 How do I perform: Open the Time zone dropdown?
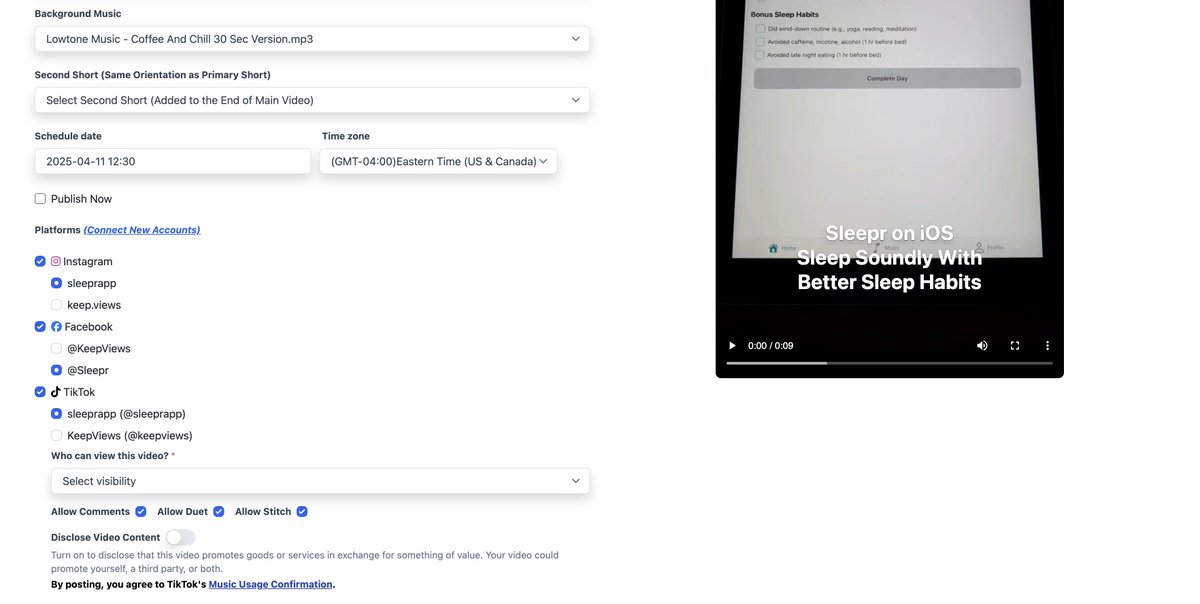(x=438, y=161)
